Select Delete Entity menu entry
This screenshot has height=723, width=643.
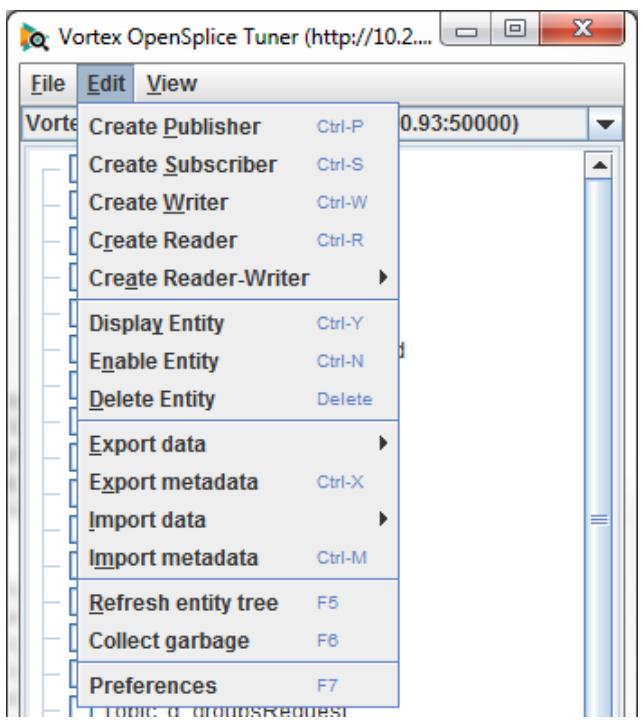[x=238, y=399]
